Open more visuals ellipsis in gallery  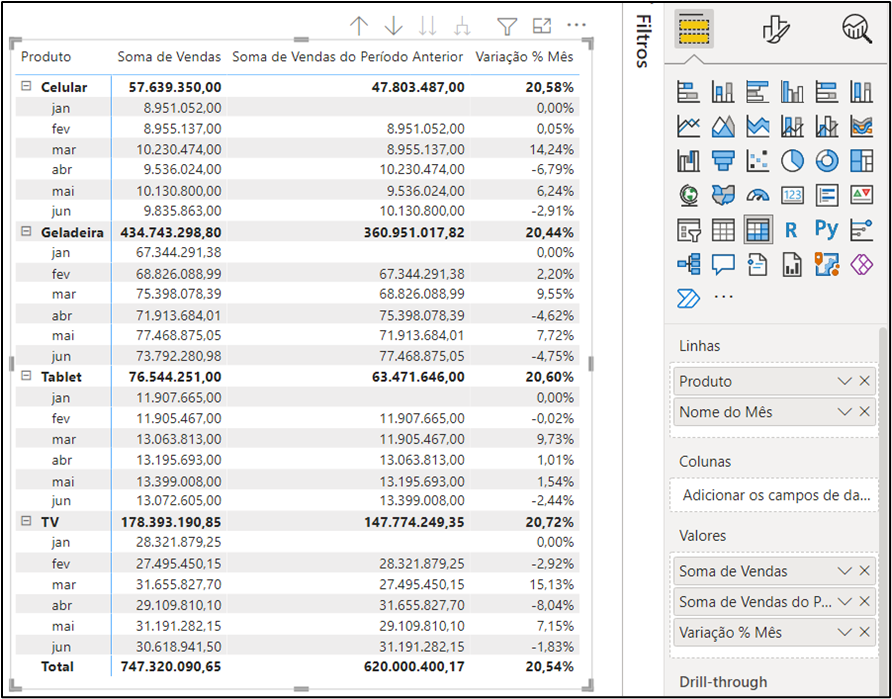723,297
